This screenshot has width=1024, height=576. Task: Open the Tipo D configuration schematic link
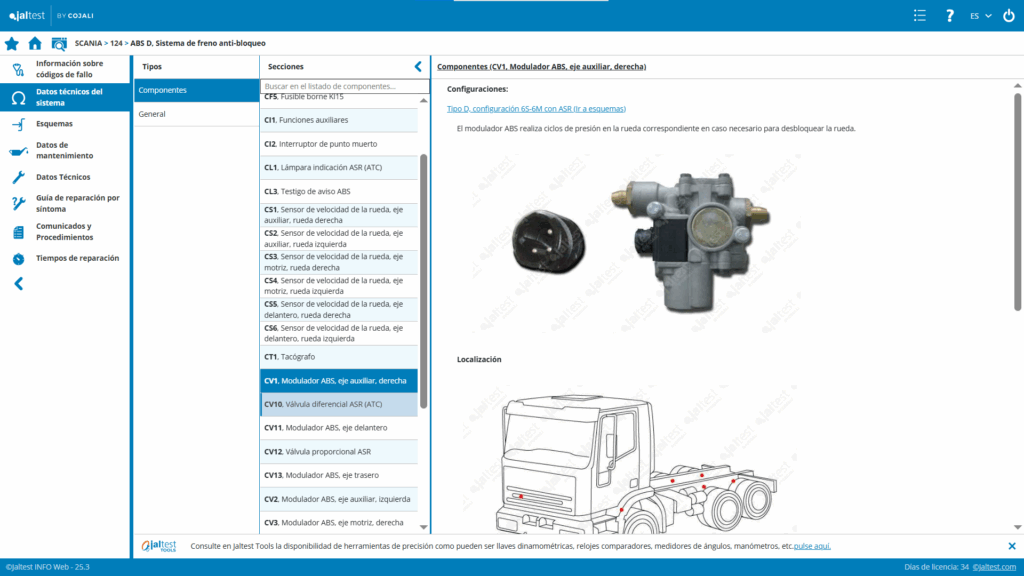coord(536,108)
